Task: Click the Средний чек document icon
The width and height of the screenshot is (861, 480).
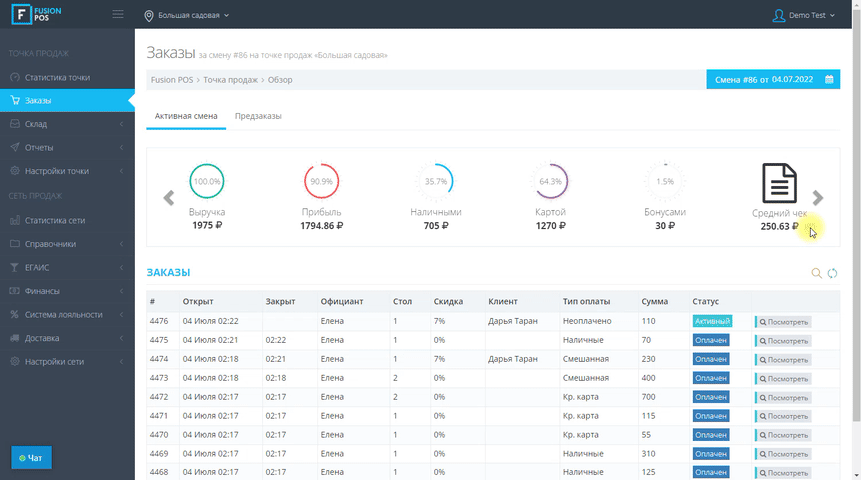Action: pos(779,183)
